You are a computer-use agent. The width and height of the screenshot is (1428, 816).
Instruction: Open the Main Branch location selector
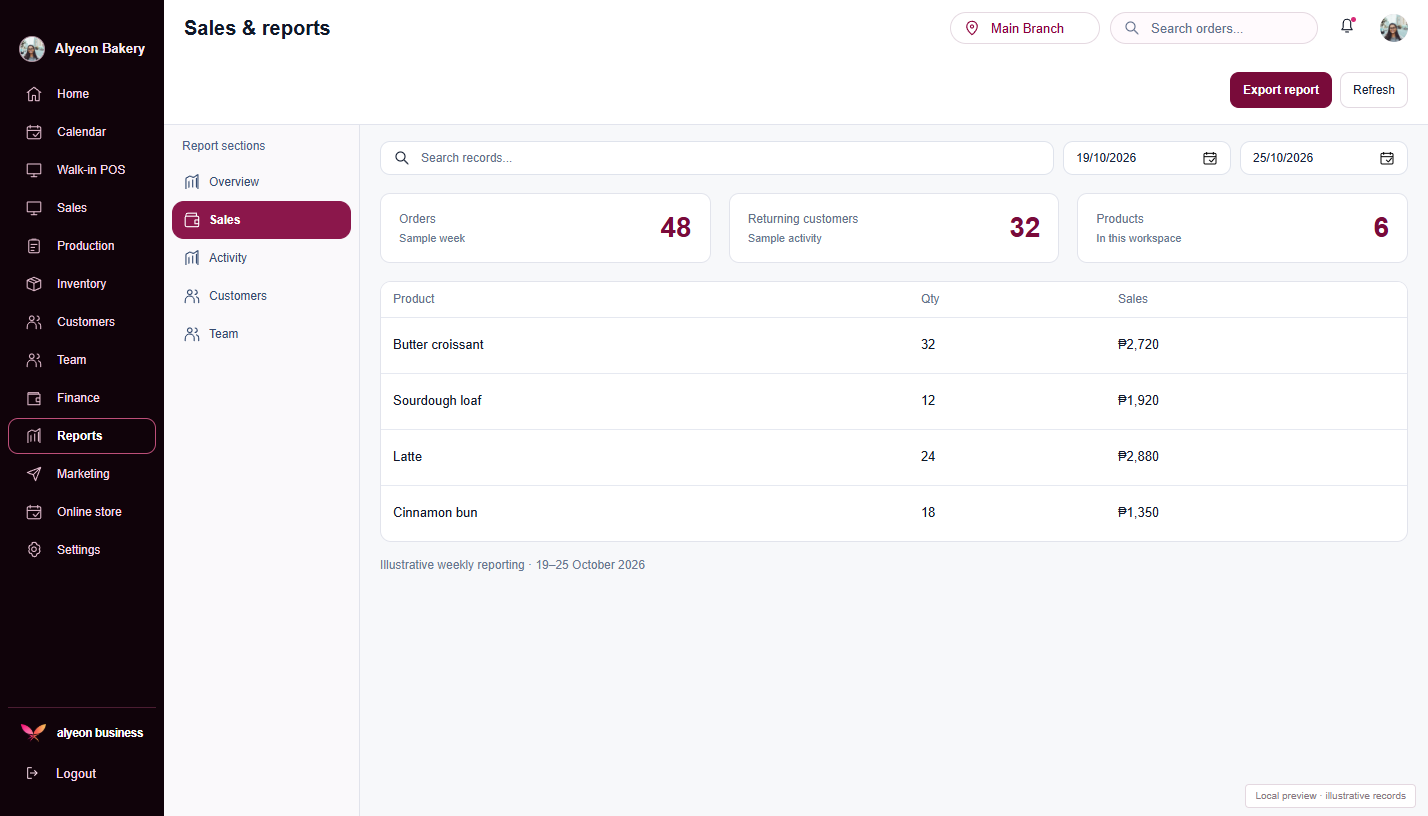[1025, 28]
